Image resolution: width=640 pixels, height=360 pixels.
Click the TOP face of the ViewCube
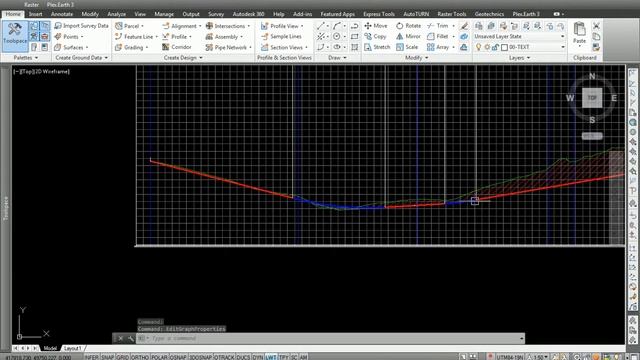(592, 98)
